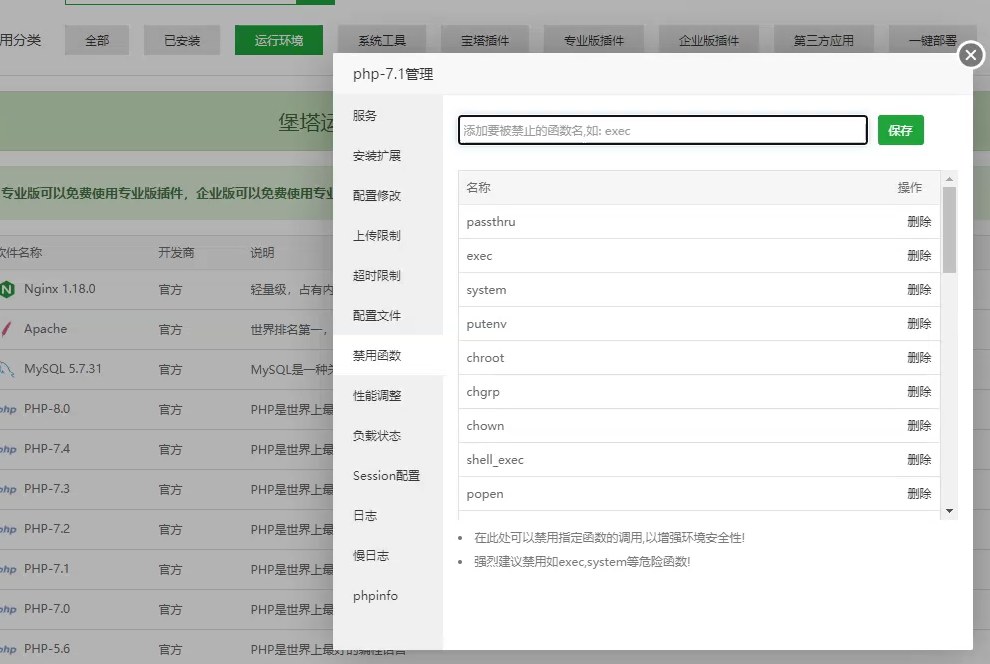The height and width of the screenshot is (664, 990).
Task: Open the 上传限制 section
Action: click(x=388, y=235)
